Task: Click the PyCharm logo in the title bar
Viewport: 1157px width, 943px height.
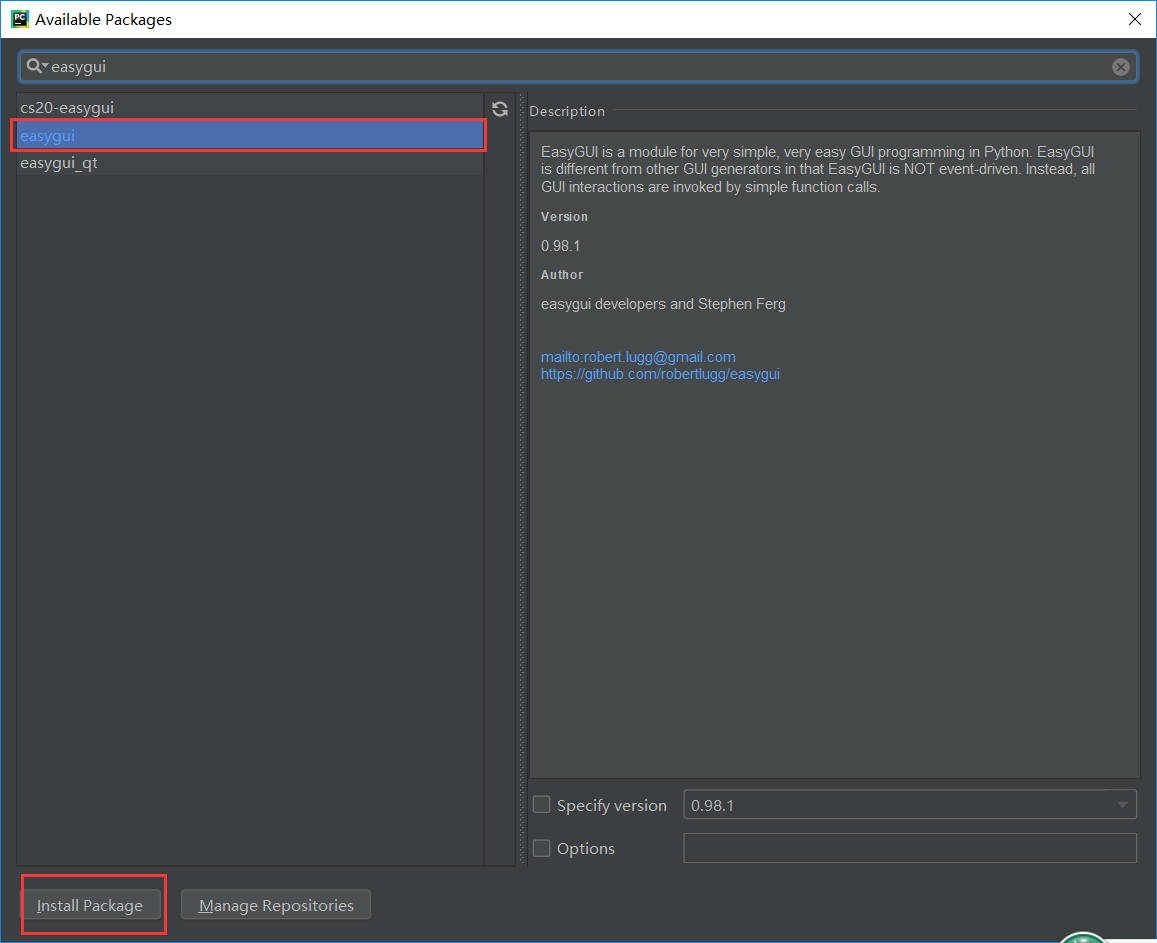Action: (20, 18)
